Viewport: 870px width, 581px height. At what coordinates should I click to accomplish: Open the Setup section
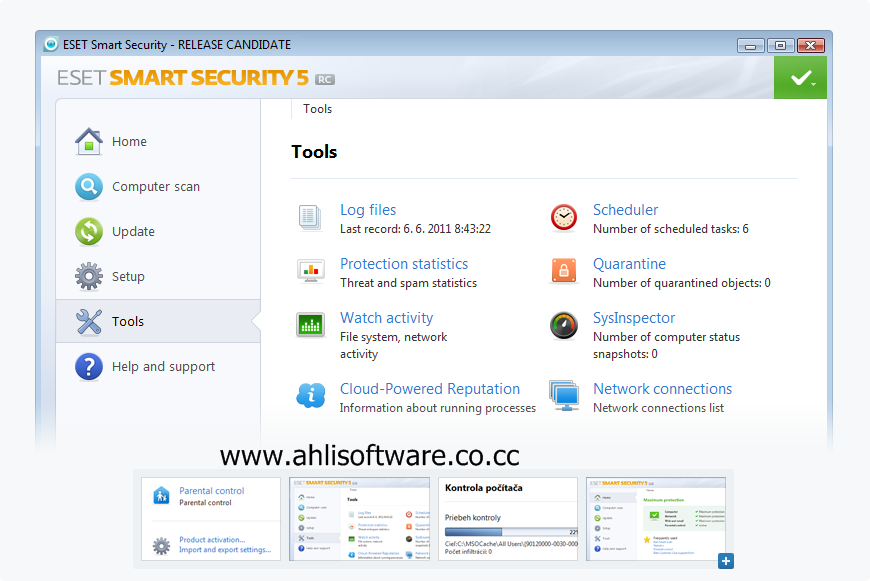pos(158,276)
